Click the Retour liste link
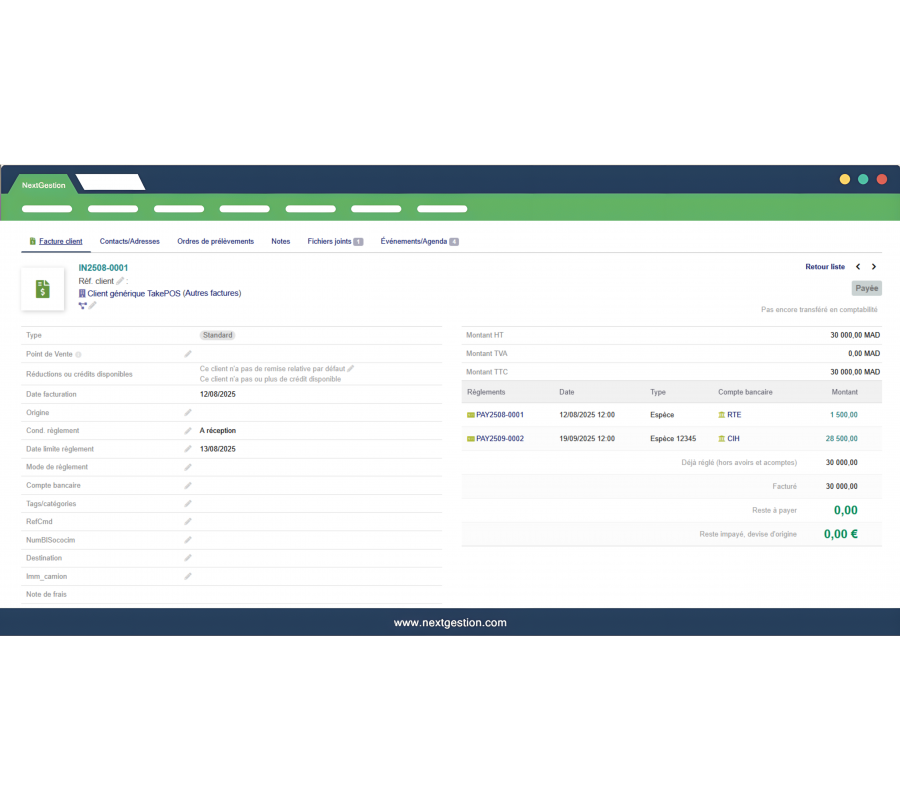 coord(825,267)
